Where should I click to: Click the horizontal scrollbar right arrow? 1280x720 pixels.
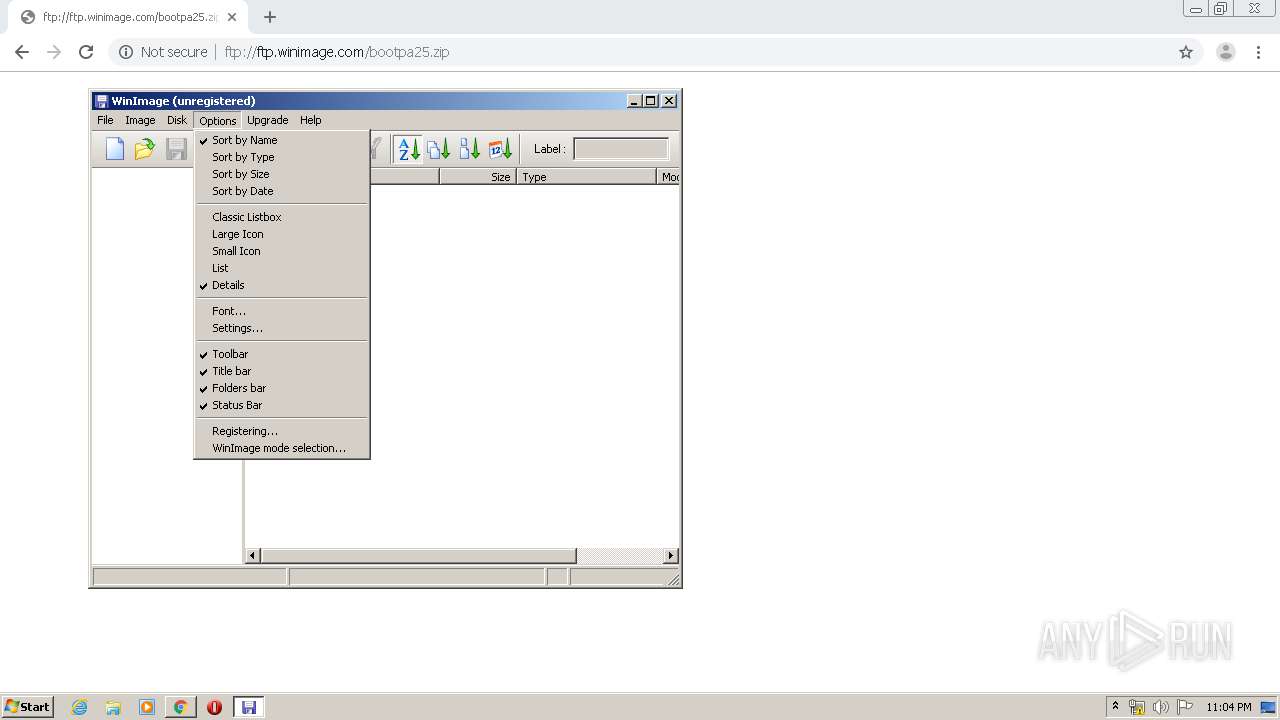click(x=671, y=556)
